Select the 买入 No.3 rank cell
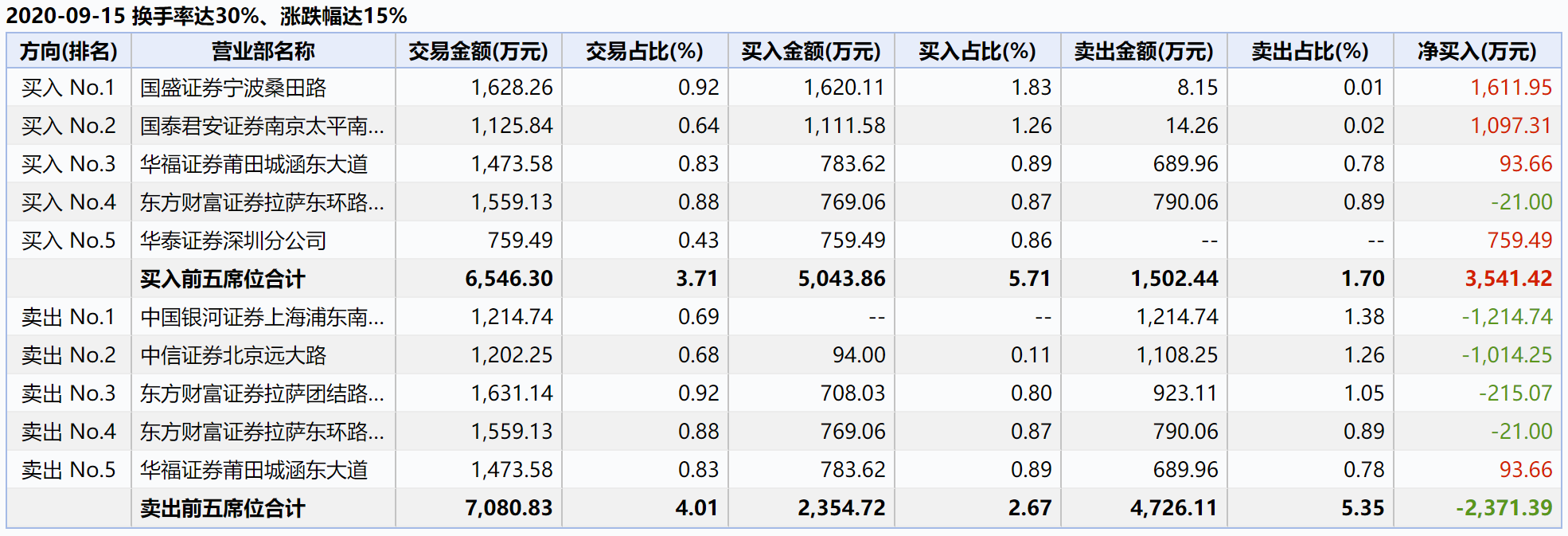 click(x=68, y=164)
